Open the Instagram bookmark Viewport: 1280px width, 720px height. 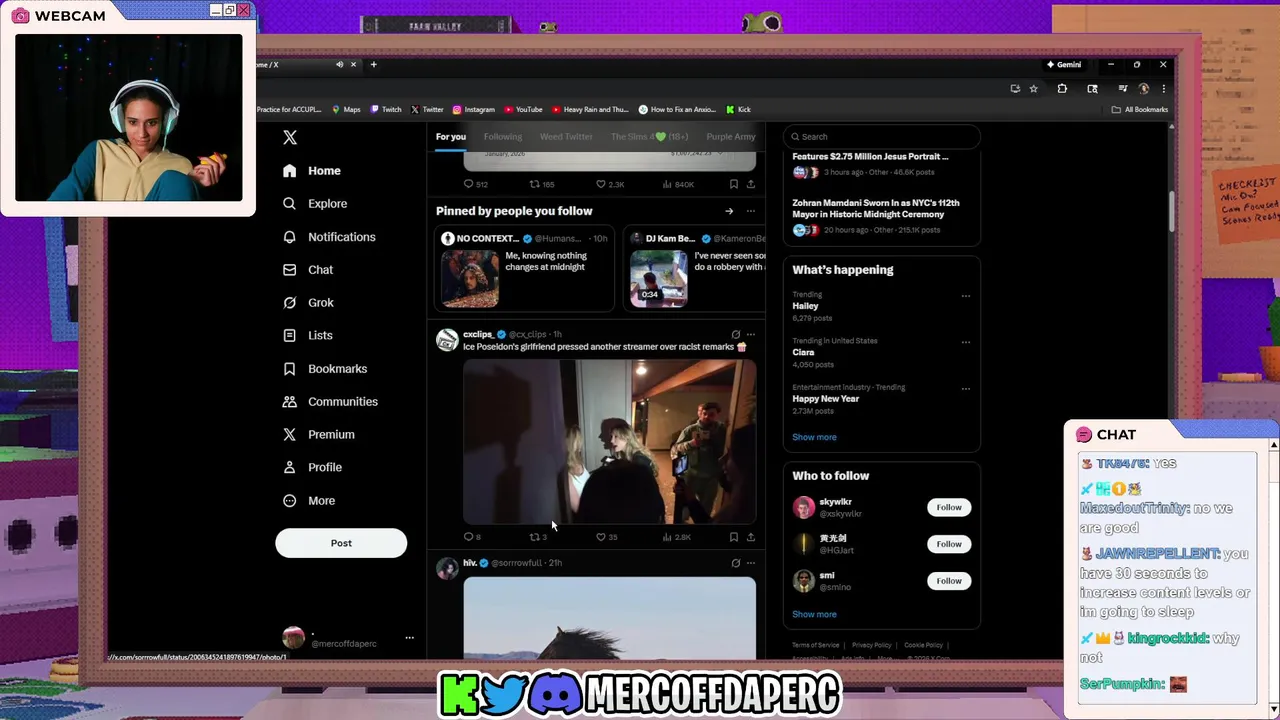pyautogui.click(x=473, y=110)
